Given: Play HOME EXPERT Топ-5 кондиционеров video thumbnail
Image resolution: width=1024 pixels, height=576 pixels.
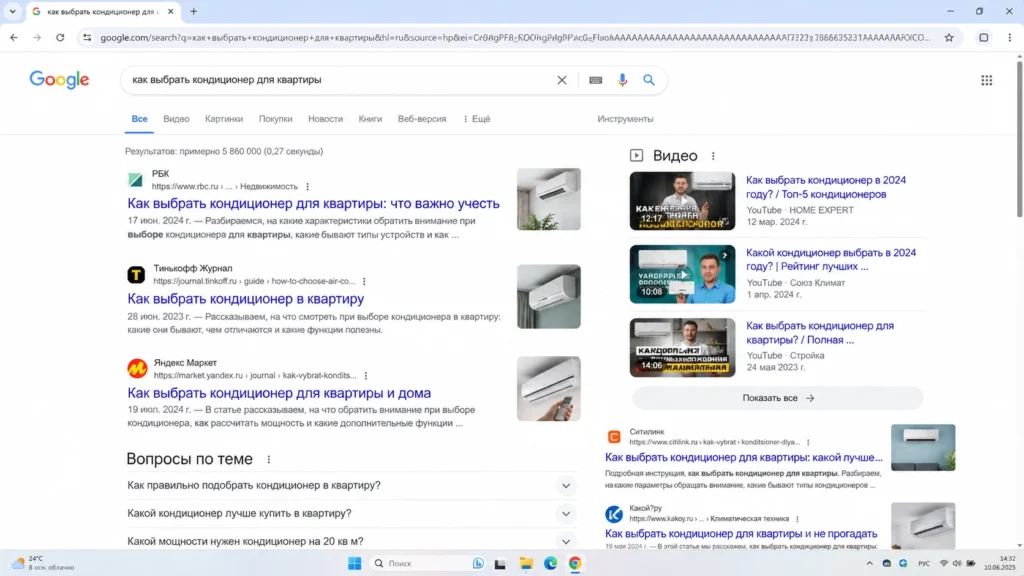Looking at the screenshot, I should (682, 201).
